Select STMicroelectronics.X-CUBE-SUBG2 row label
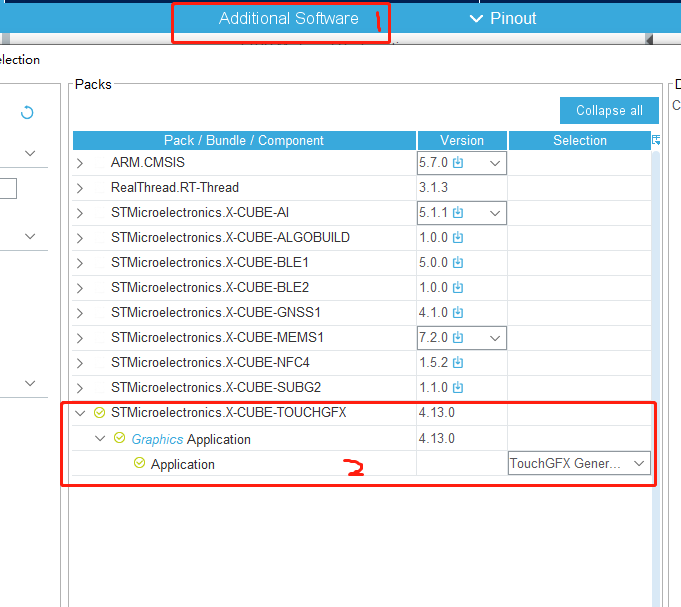The height and width of the screenshot is (607, 681). pos(216,387)
